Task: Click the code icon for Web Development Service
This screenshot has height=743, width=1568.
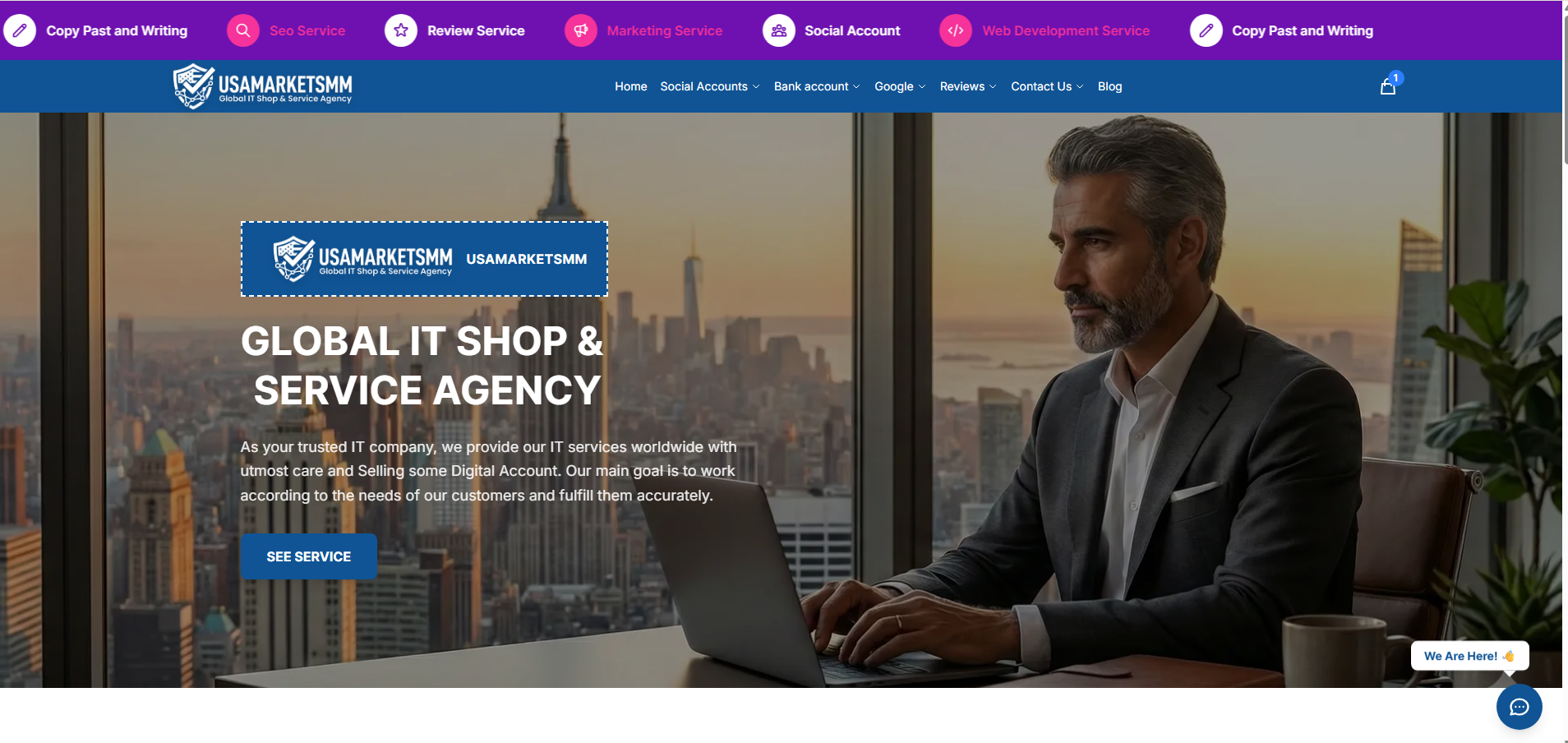Action: (956, 31)
